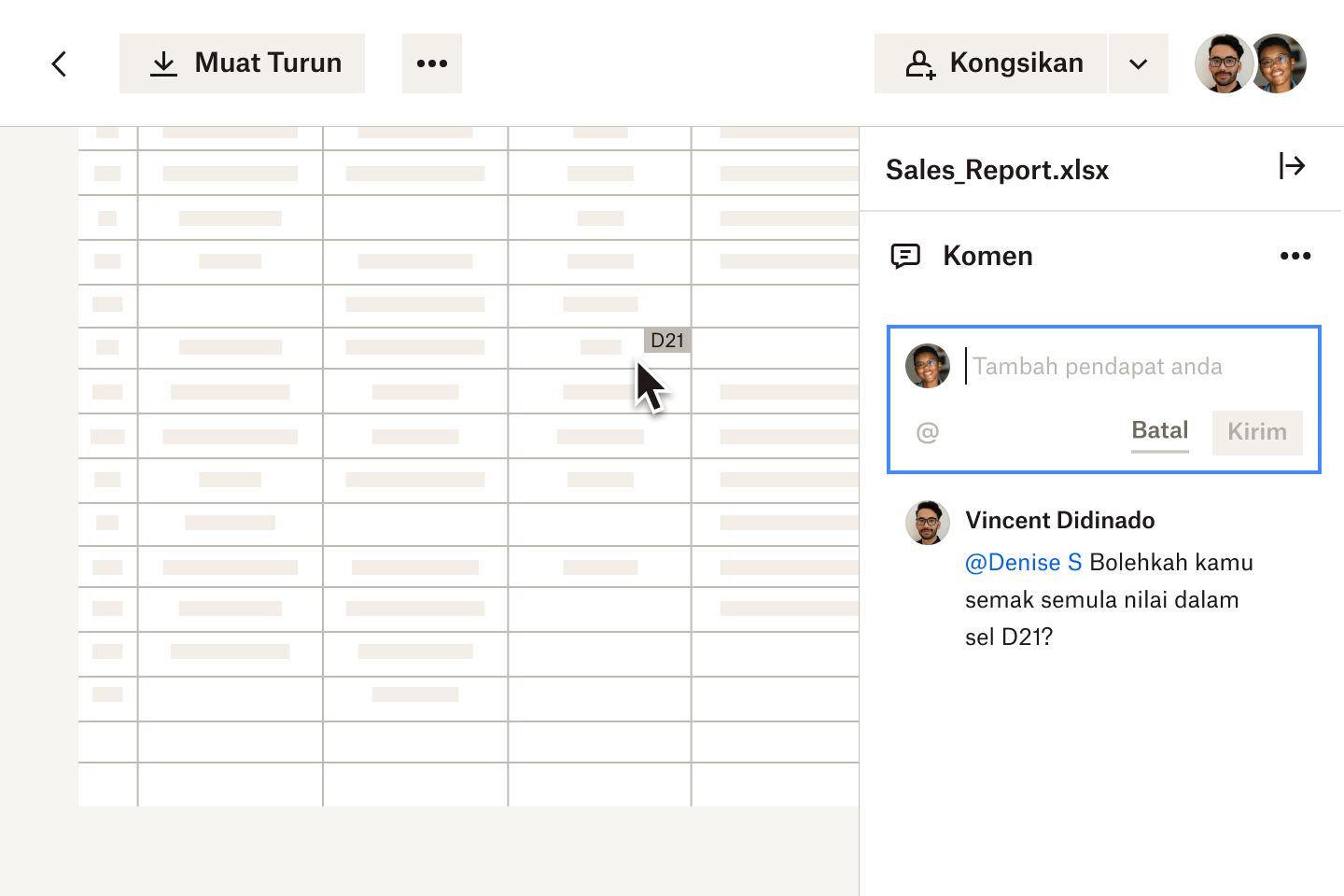1344x896 pixels.
Task: Click the ellipsis icon beside Muat Turun
Action: point(431,63)
